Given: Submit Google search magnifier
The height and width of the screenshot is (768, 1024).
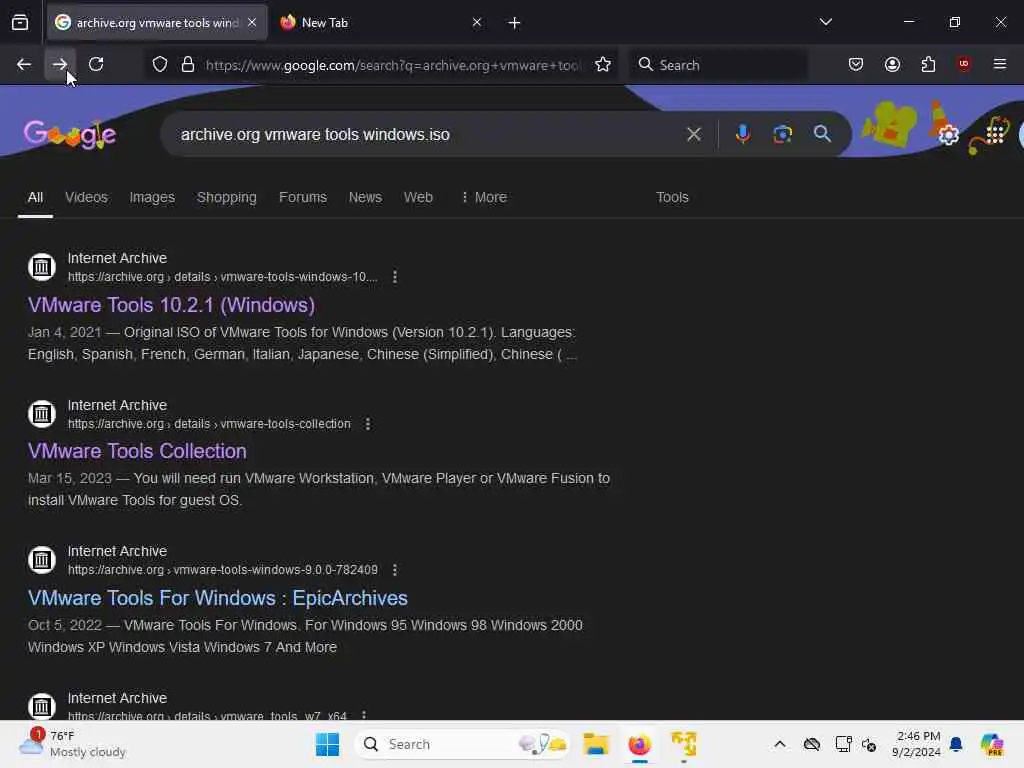Looking at the screenshot, I should pyautogui.click(x=822, y=135).
